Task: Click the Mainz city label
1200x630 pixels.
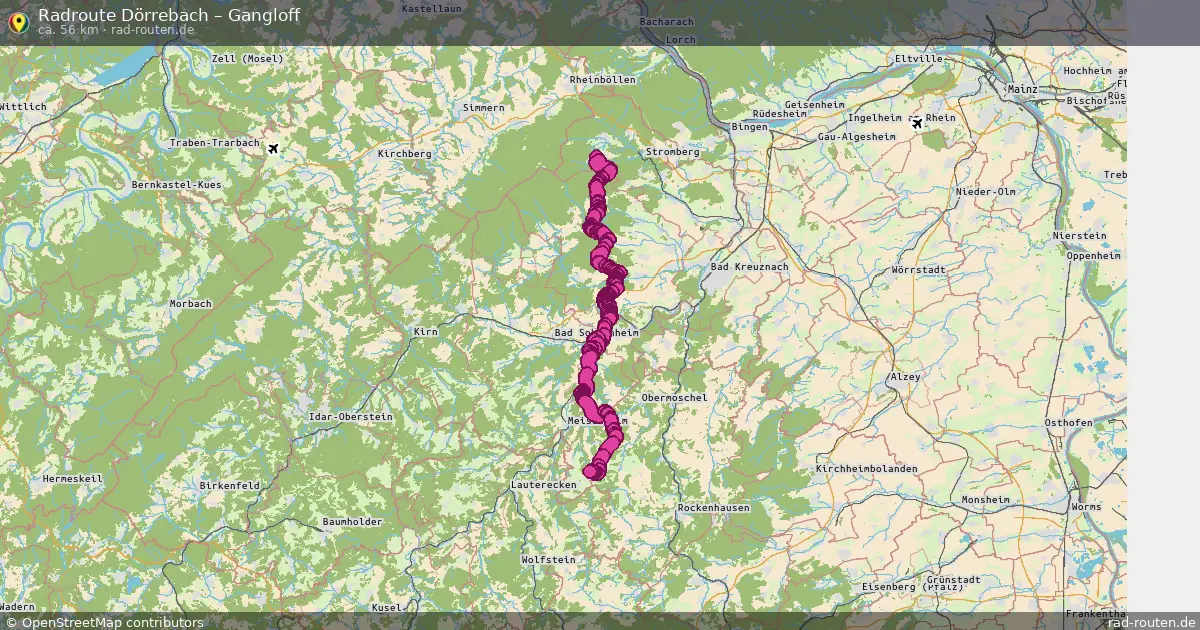Action: (x=1023, y=89)
